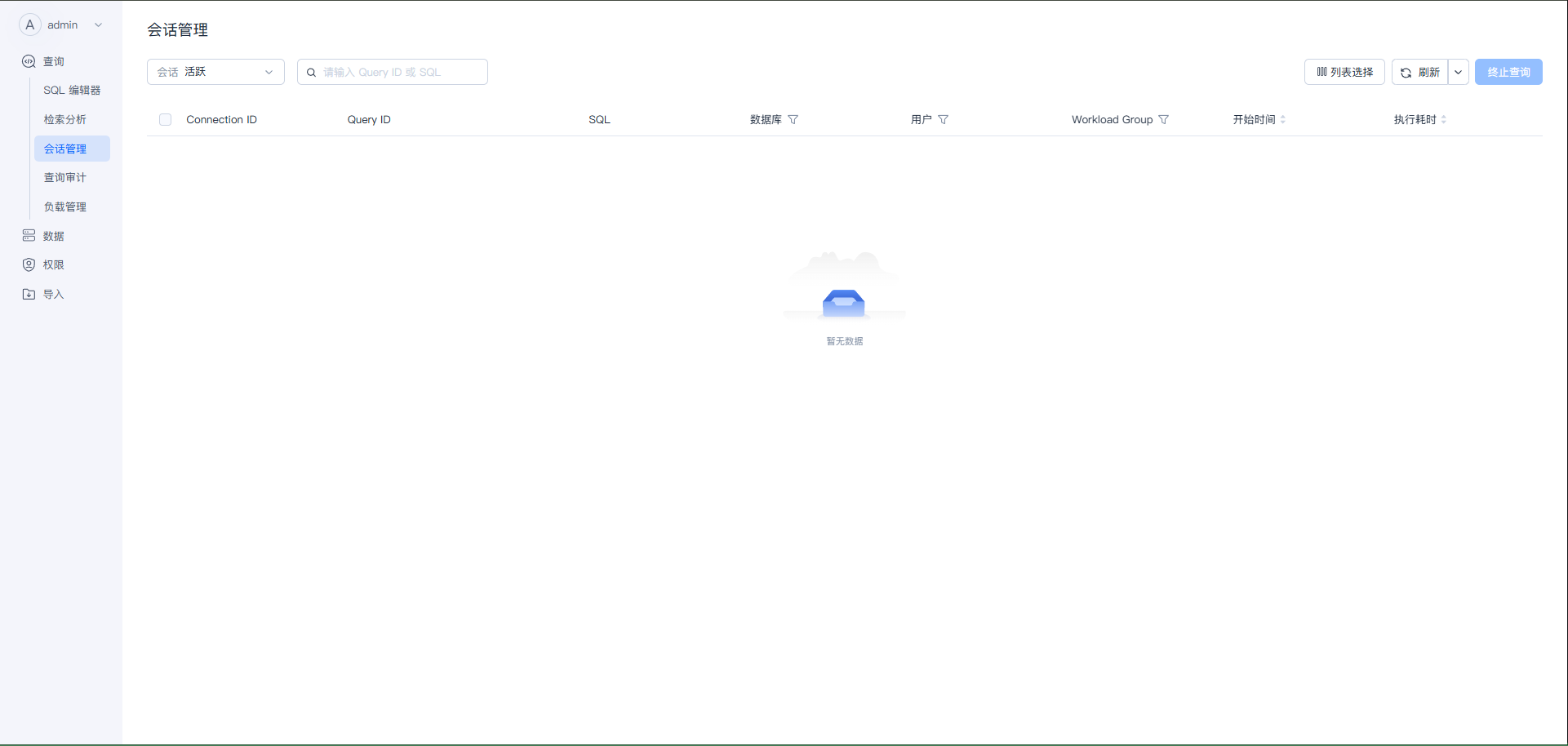Navigate to 查询审计 page
The image size is (1568, 746).
click(65, 178)
